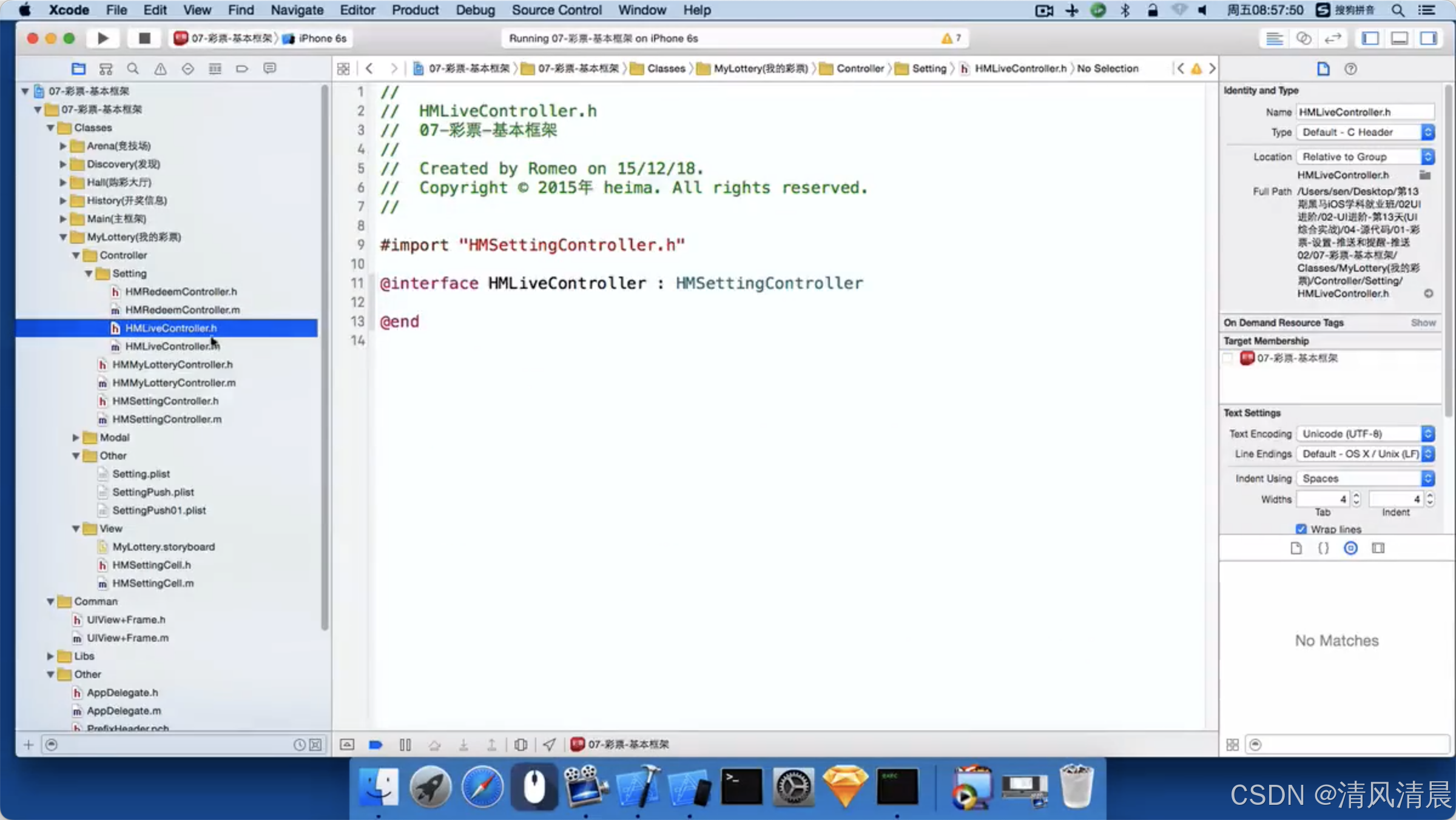Collapse the Setting folder
1456x820 pixels.
pyautogui.click(x=89, y=274)
